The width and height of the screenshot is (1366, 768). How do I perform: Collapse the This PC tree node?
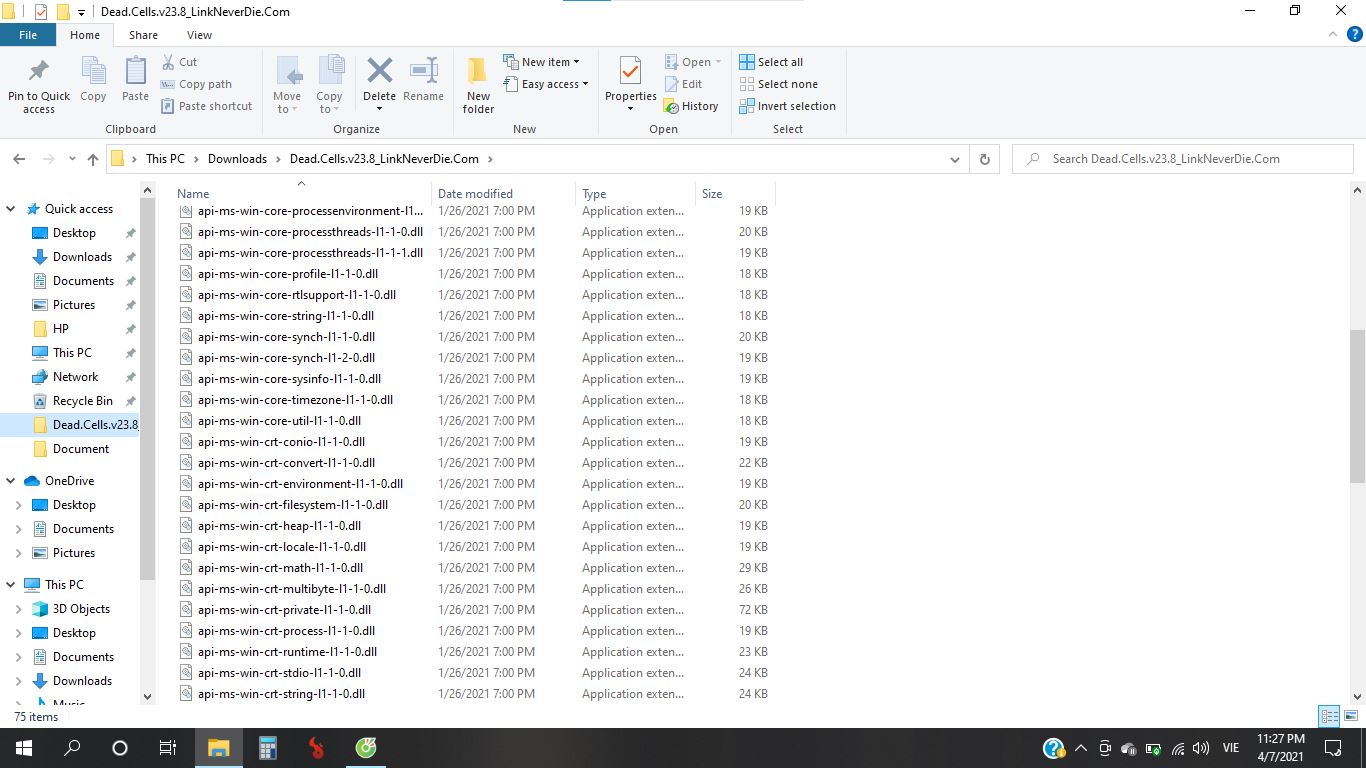[11, 585]
